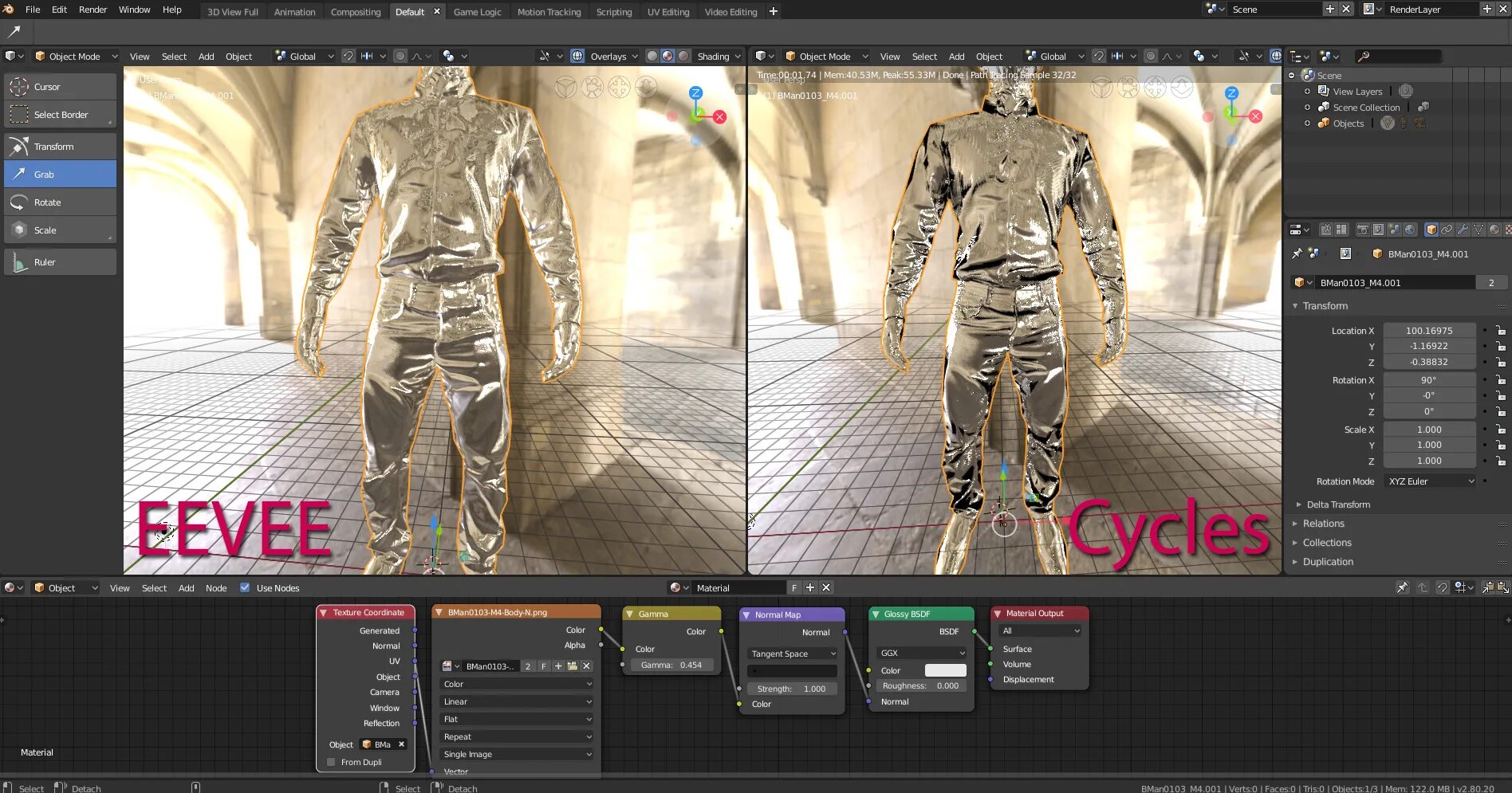Image resolution: width=1512 pixels, height=793 pixels.
Task: Click the Glossy BSDF Color swatch
Action: [x=946, y=670]
